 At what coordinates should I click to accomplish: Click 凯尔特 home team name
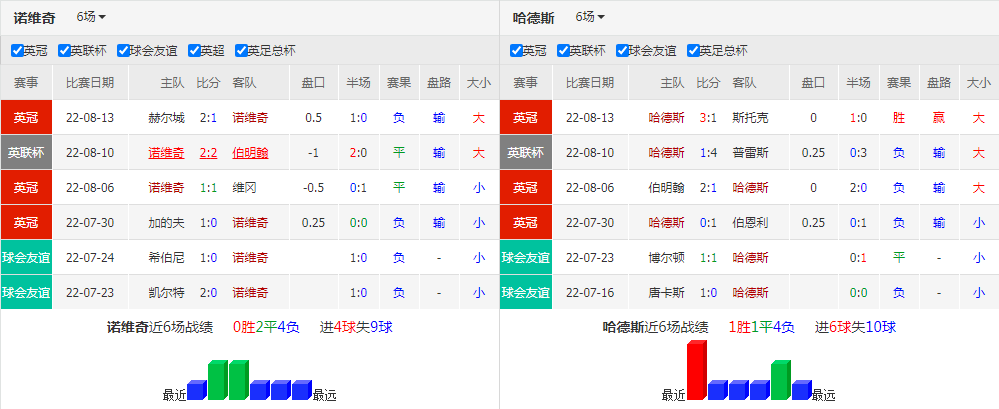(x=166, y=293)
